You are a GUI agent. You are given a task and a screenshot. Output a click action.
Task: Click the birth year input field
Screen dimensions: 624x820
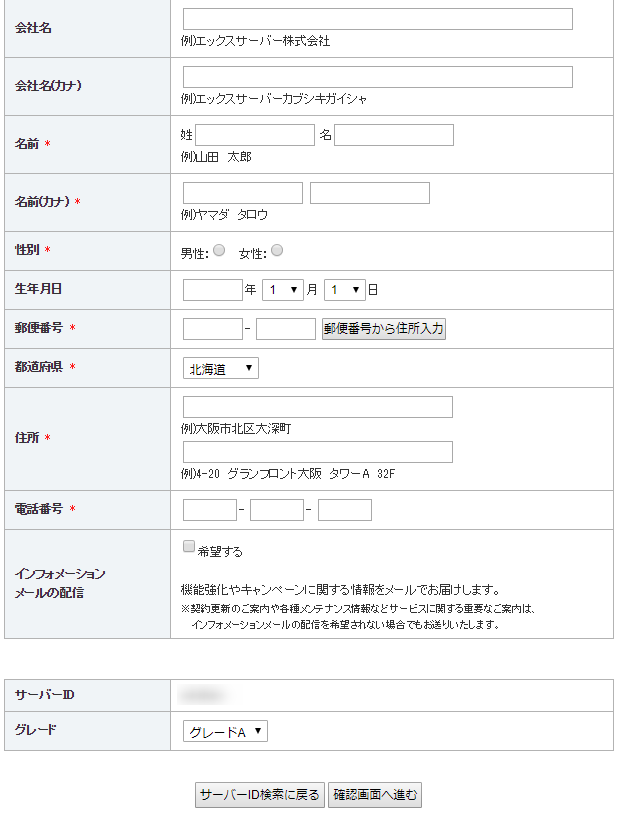pos(213,290)
